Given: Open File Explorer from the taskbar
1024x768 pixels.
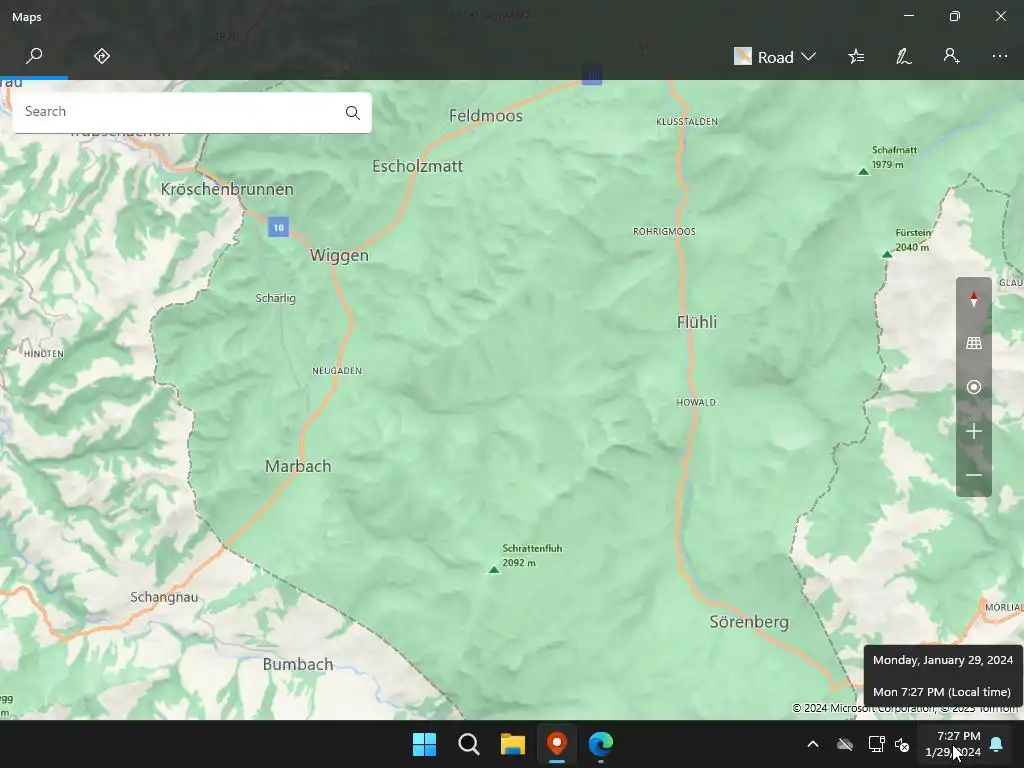Looking at the screenshot, I should [x=513, y=744].
